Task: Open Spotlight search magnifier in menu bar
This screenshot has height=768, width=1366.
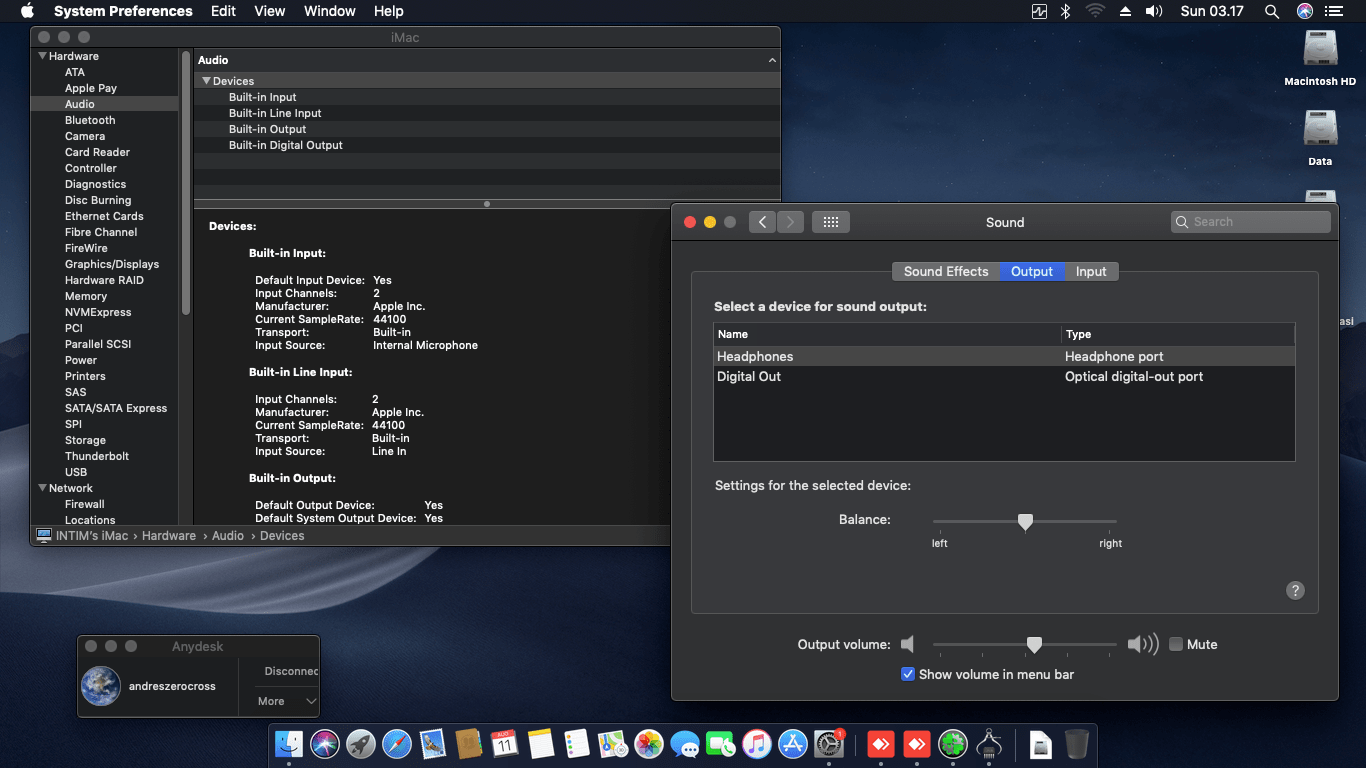Action: [1271, 11]
